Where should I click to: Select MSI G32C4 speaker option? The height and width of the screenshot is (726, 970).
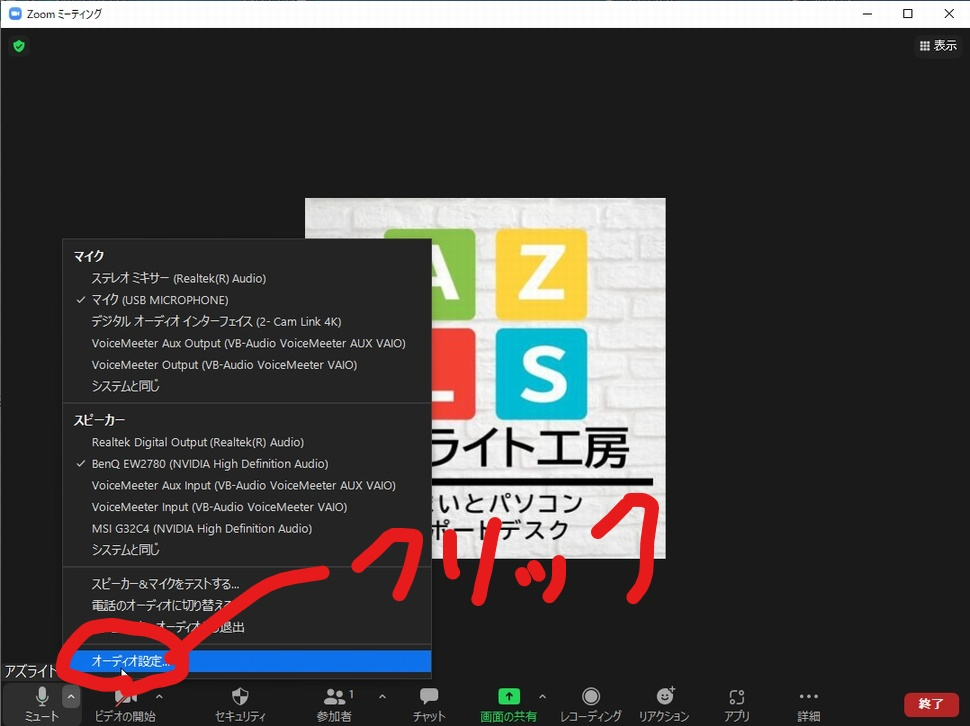(x=247, y=529)
